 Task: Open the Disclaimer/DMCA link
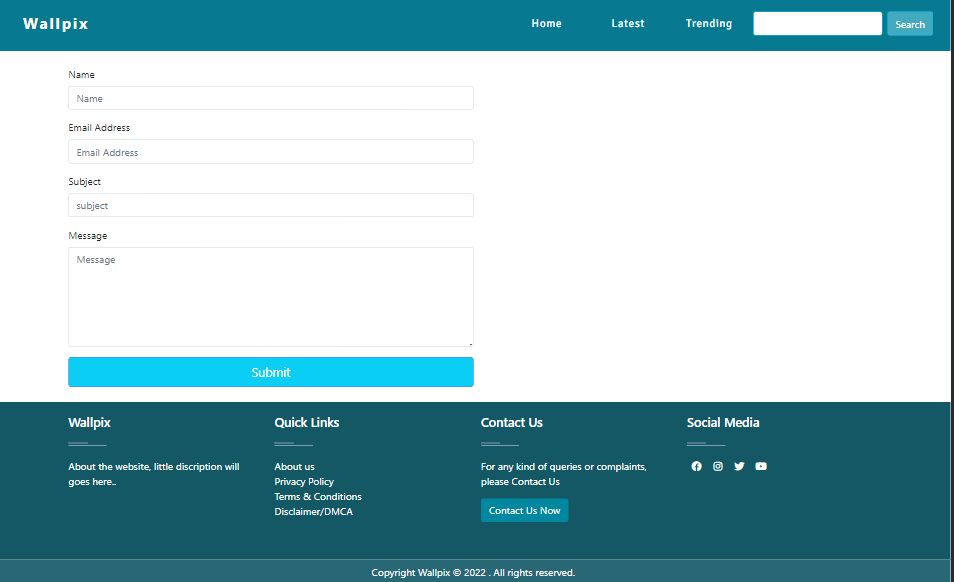313,512
